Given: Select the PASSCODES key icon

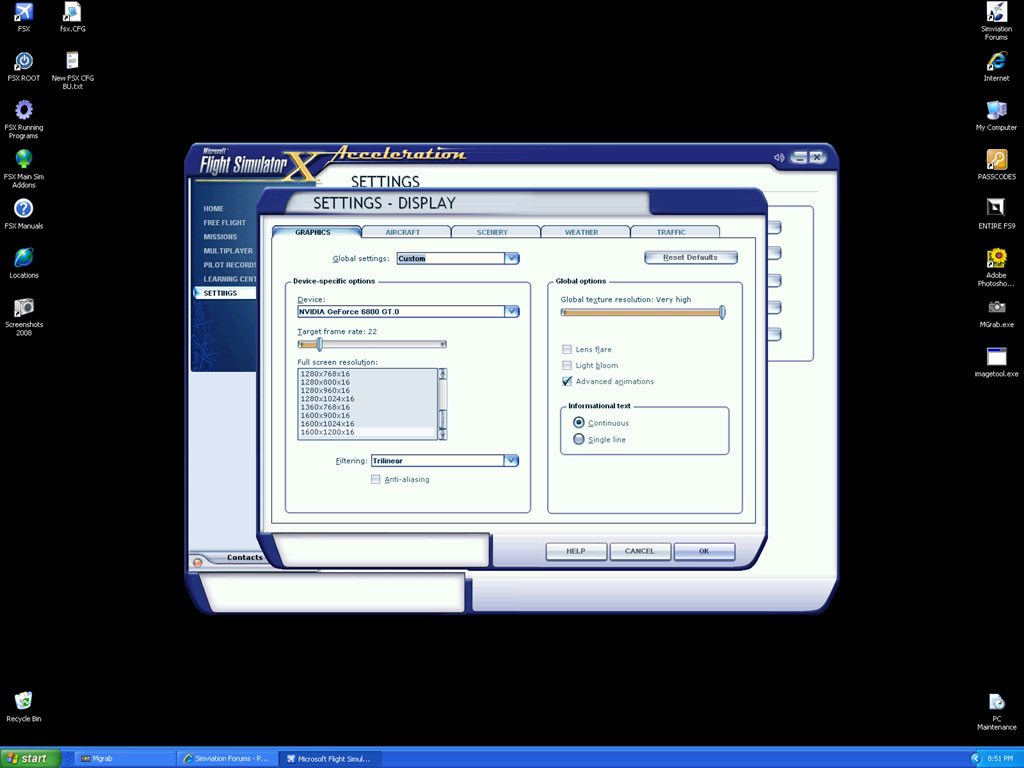Looking at the screenshot, I should [997, 159].
